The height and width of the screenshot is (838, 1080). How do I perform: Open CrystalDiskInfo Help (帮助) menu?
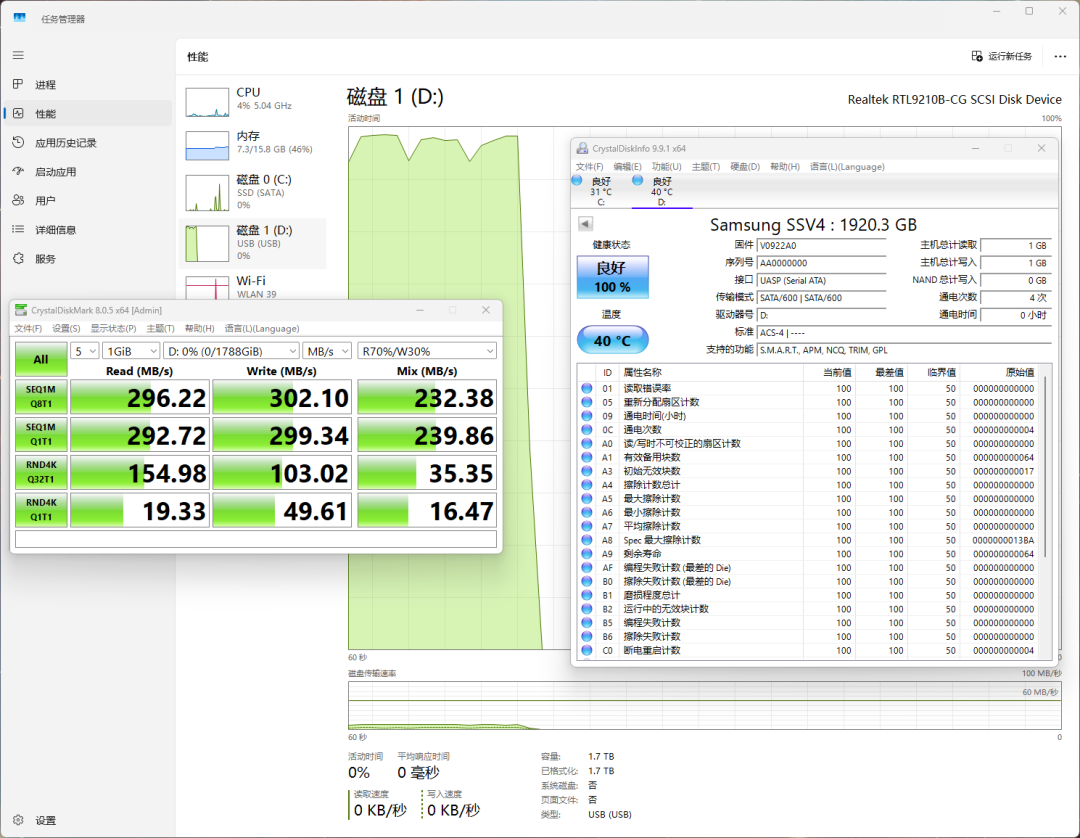tap(785, 167)
